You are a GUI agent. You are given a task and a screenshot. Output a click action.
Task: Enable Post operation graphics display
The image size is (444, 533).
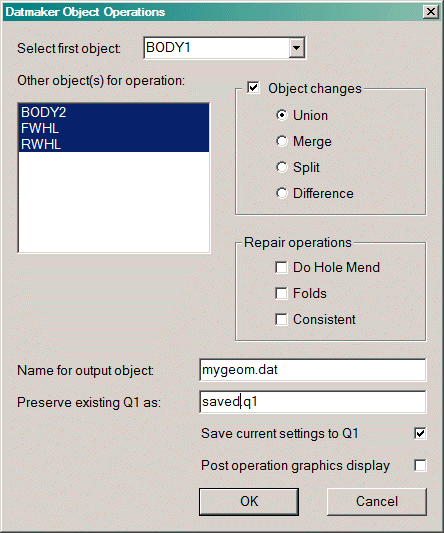click(420, 465)
